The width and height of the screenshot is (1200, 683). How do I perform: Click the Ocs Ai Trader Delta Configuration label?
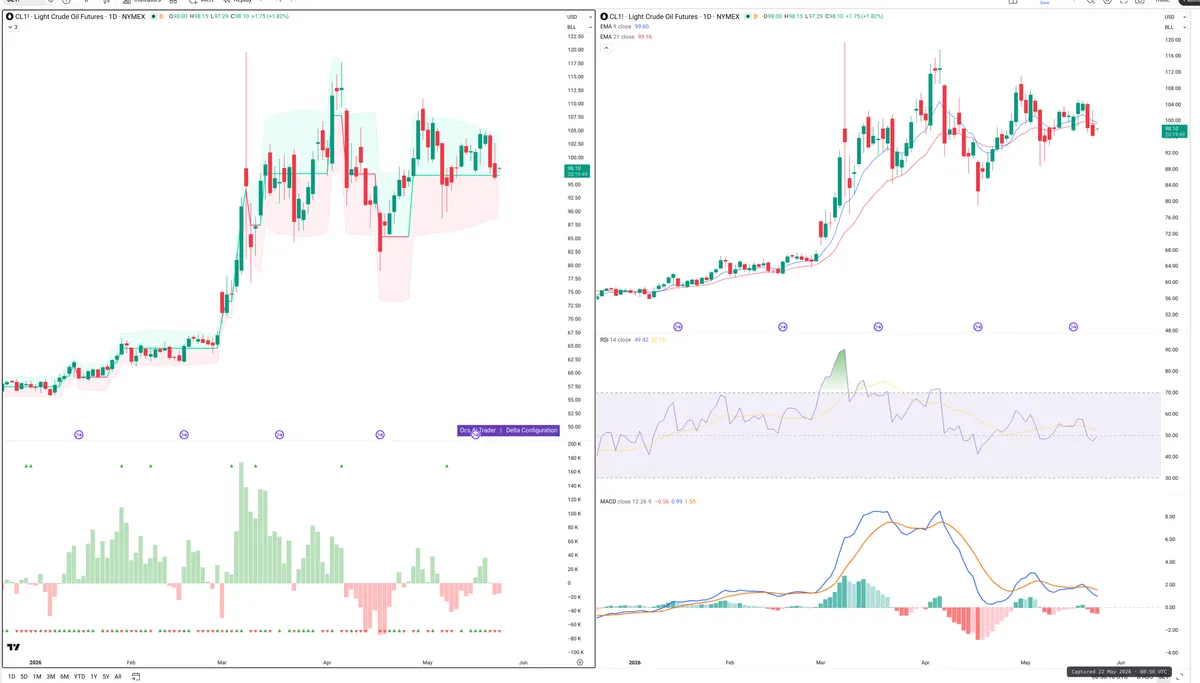coord(508,430)
